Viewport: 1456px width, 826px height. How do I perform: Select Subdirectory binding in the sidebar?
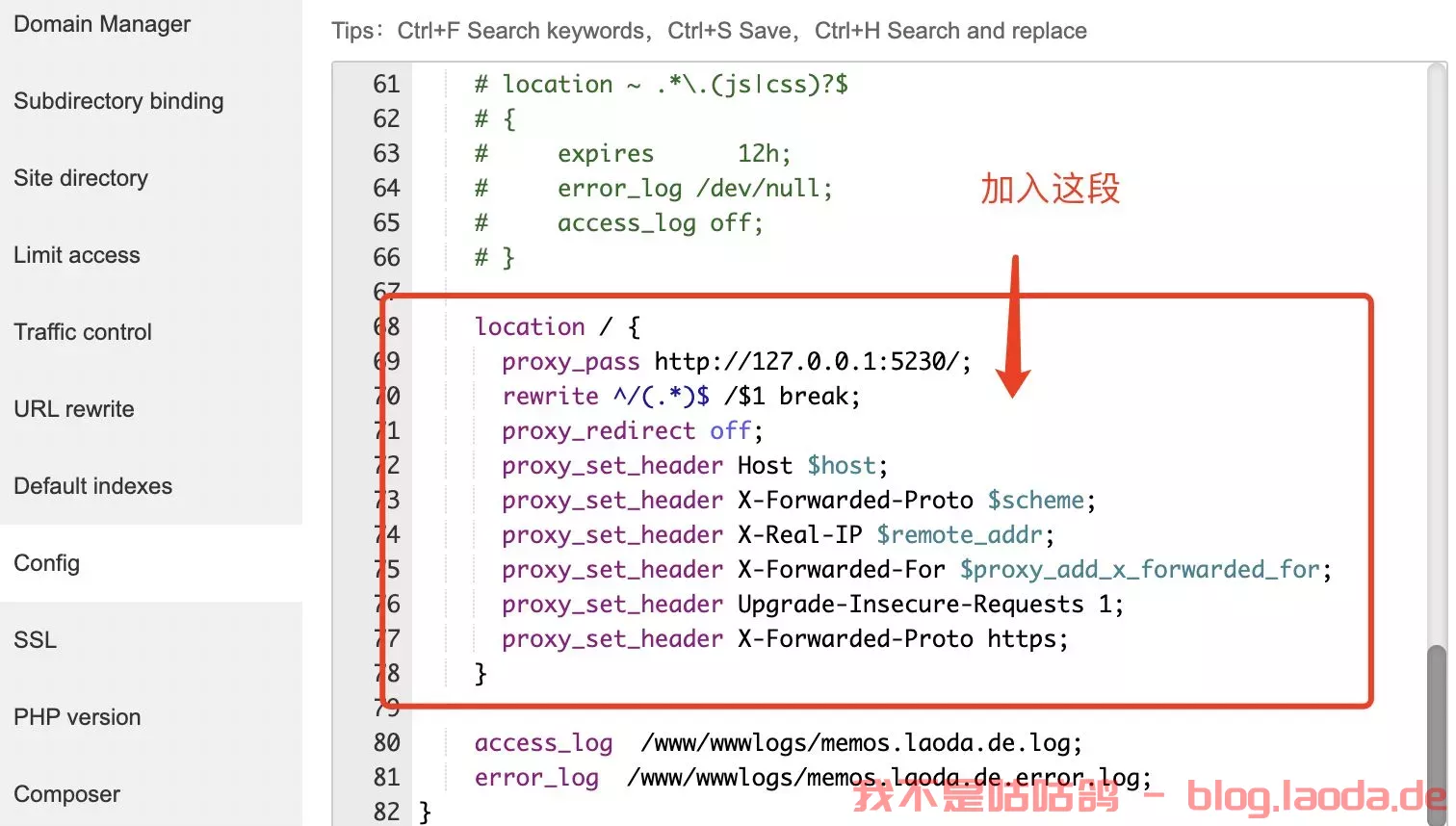pyautogui.click(x=118, y=101)
